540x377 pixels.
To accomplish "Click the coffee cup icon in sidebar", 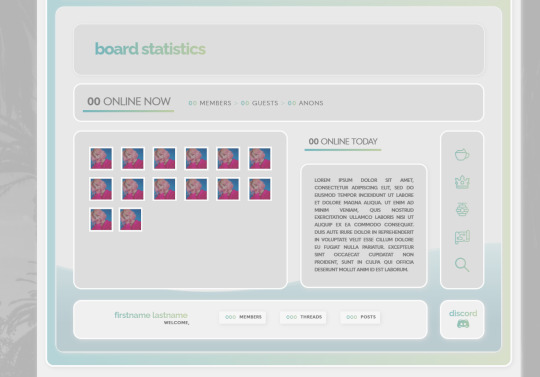I will coord(462,155).
